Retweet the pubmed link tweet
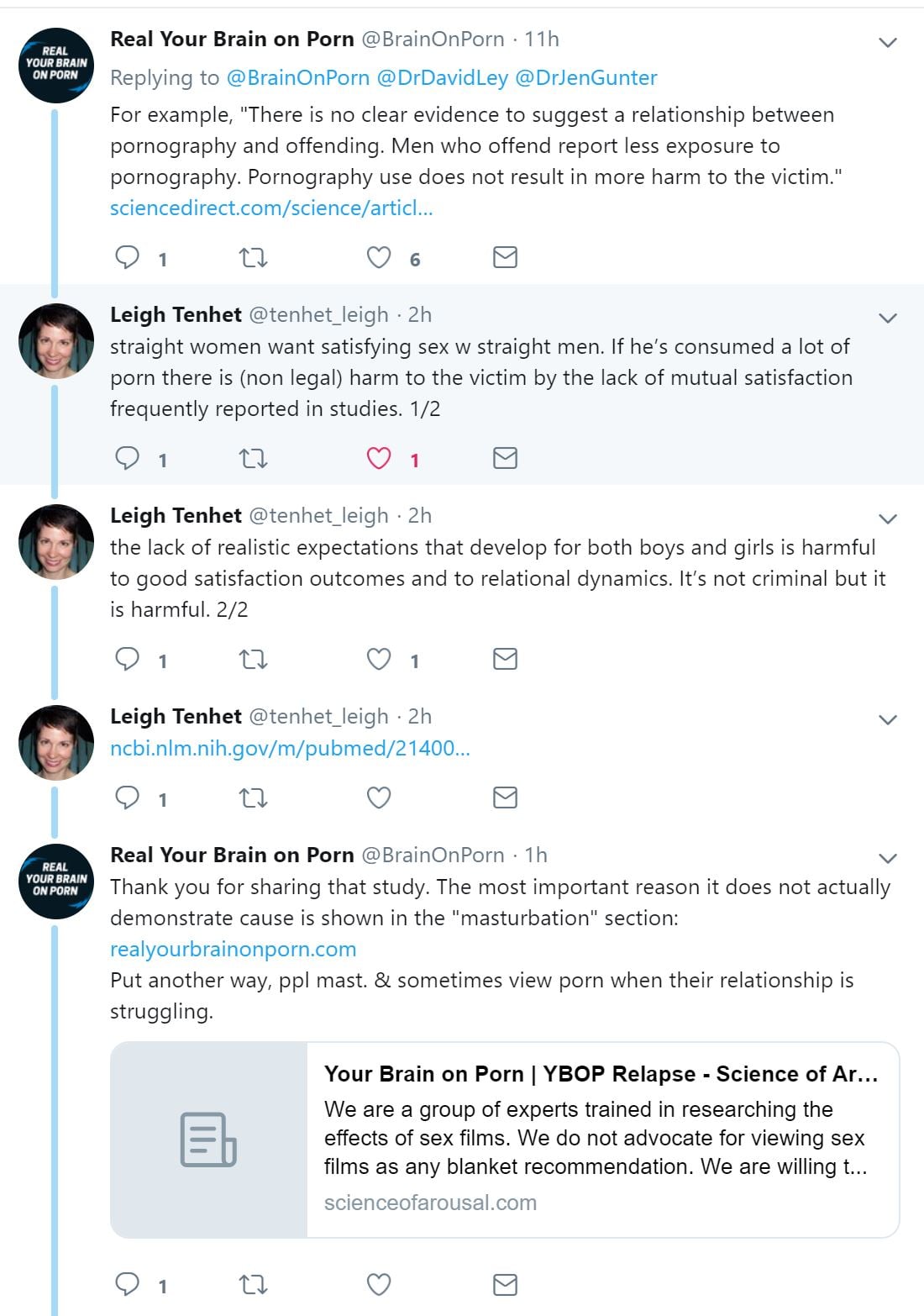Image resolution: width=924 pixels, height=1316 pixels. click(253, 797)
